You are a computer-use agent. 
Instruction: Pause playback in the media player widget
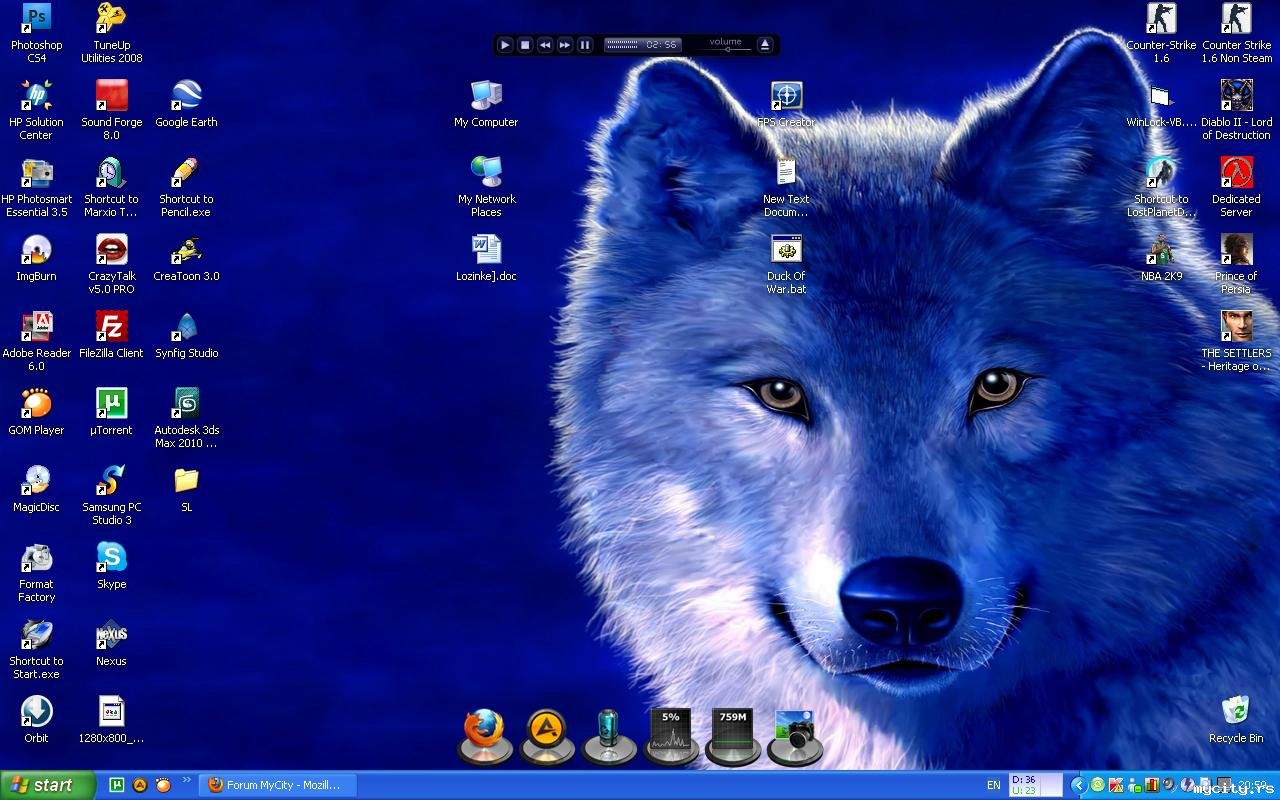[x=585, y=45]
